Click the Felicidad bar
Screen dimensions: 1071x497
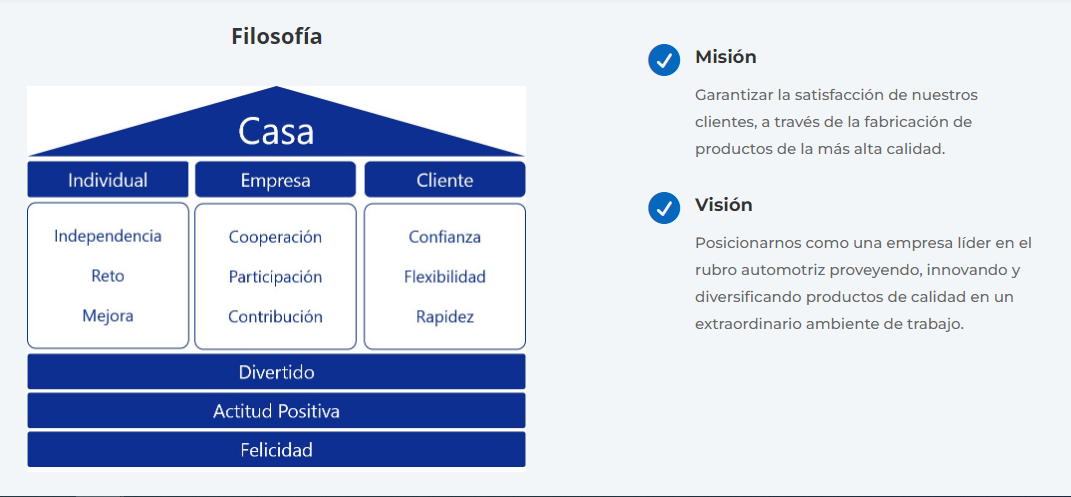pos(276,450)
